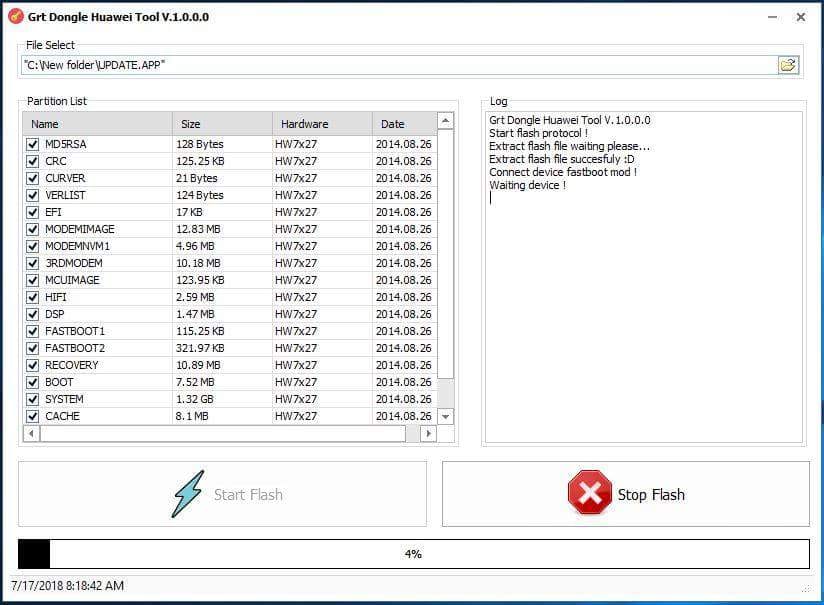Image resolution: width=824 pixels, height=605 pixels.
Task: Minimize the Grt Dongle Huawei Tool window
Action: pos(772,17)
